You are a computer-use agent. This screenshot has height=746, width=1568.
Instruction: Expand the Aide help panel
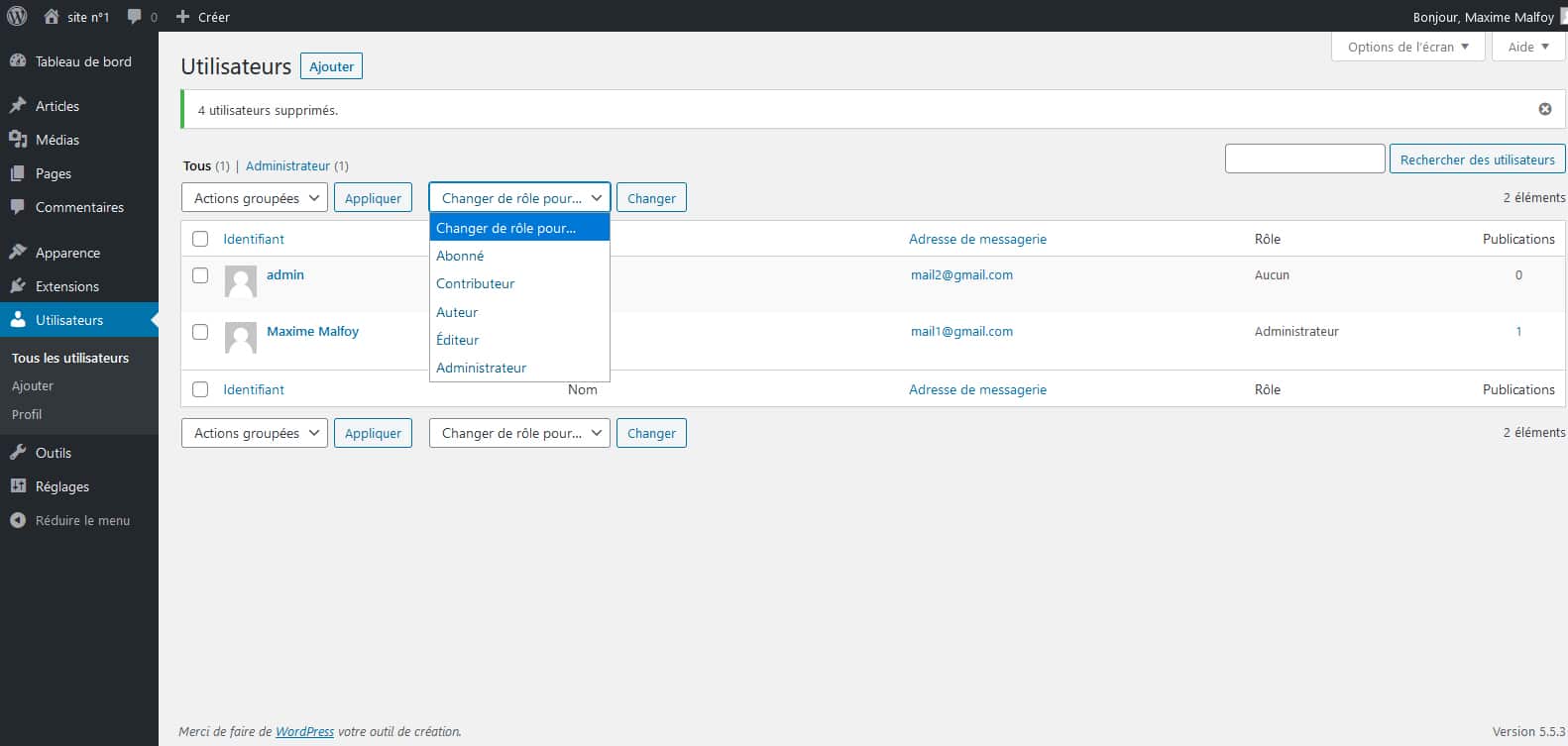1528,47
